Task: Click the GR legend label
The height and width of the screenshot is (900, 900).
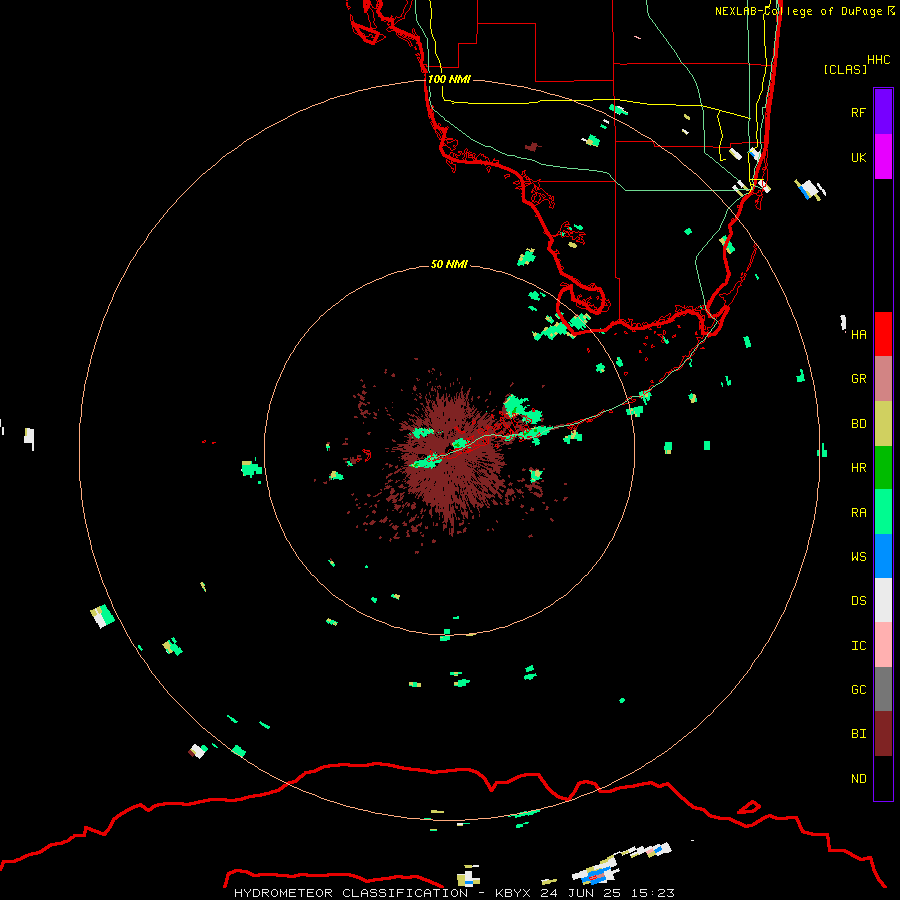Action: coord(858,379)
